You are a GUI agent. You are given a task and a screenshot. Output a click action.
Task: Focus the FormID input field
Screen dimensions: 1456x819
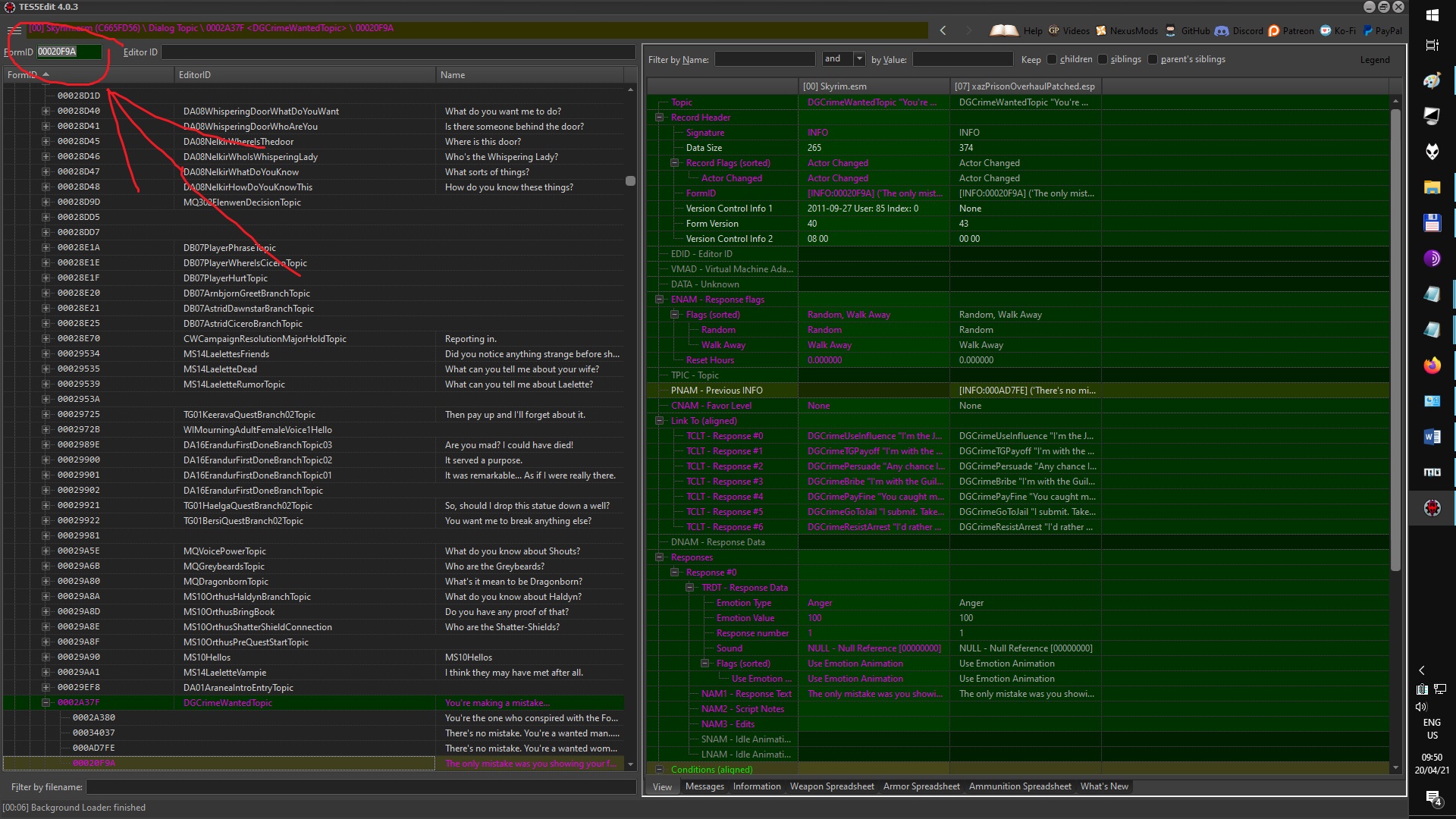point(69,52)
